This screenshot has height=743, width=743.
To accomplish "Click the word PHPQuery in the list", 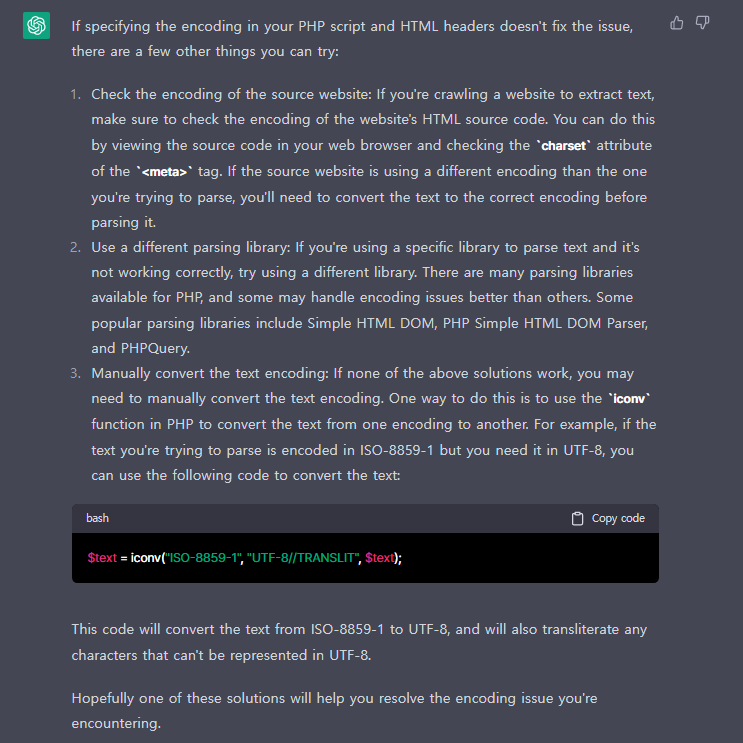I will coord(154,348).
